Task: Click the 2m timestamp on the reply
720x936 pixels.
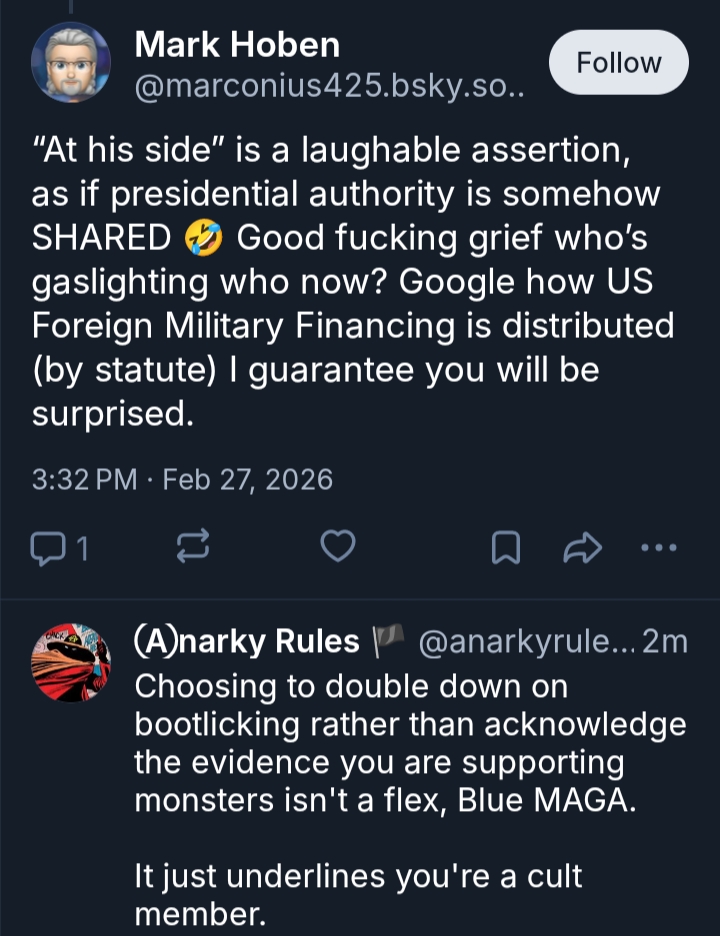Action: click(x=666, y=641)
